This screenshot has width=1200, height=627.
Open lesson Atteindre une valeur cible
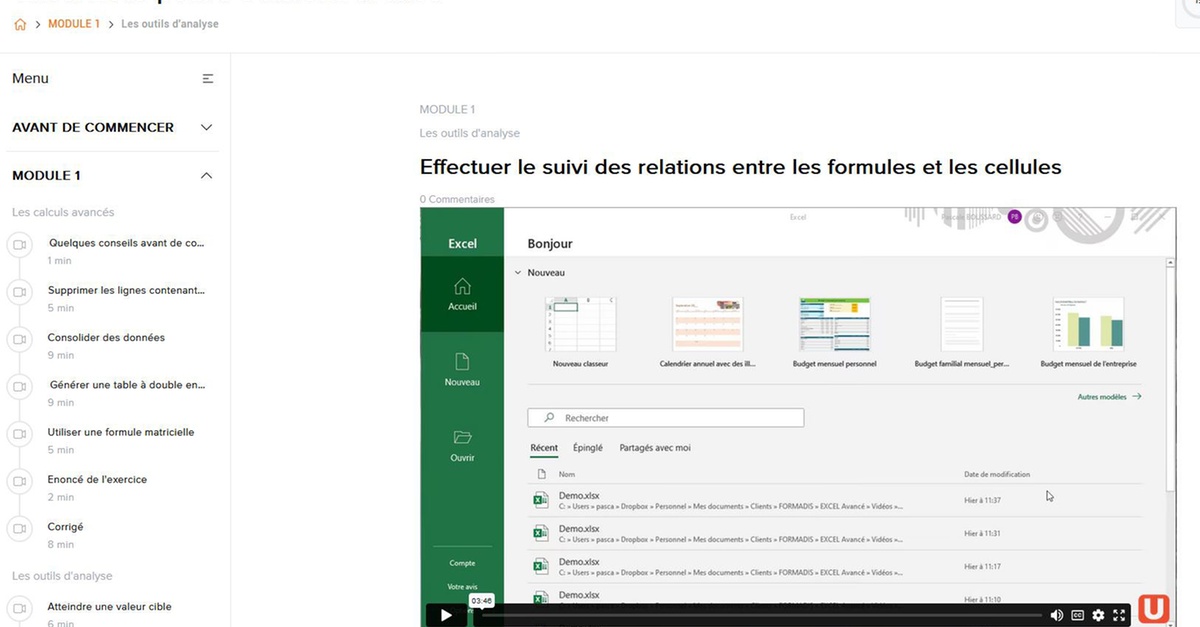click(x=109, y=606)
